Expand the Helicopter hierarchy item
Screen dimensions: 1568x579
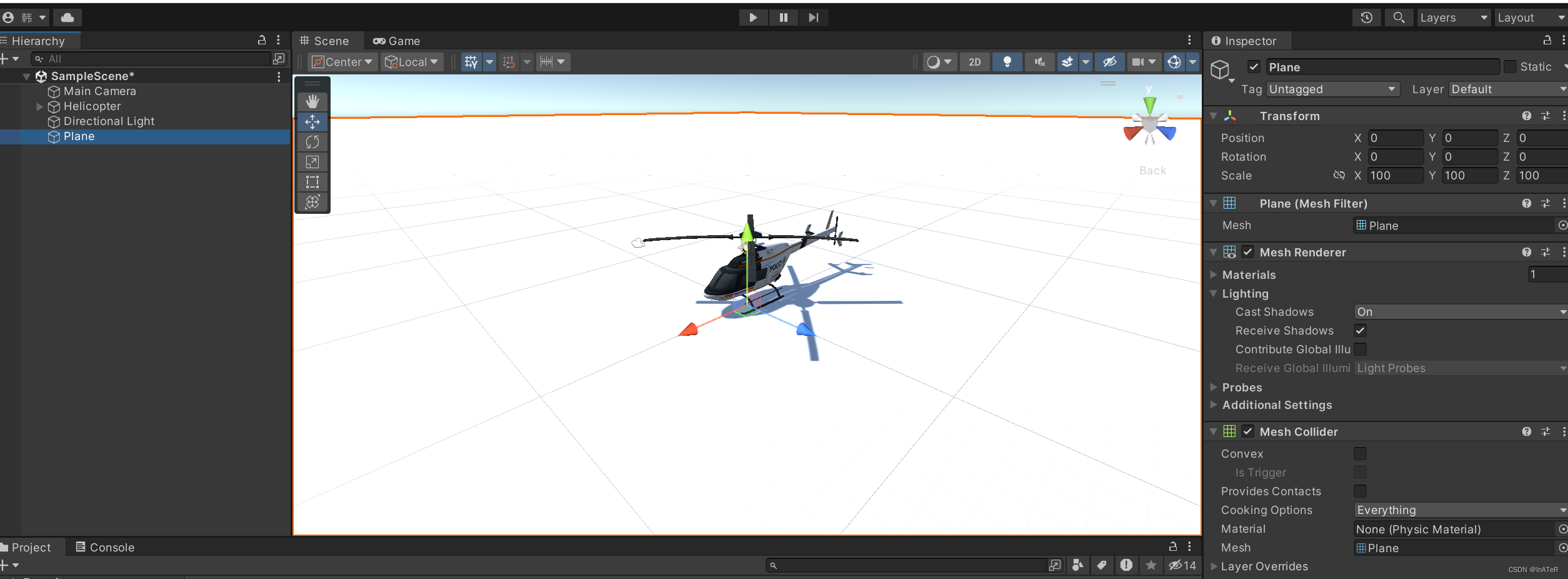(39, 106)
